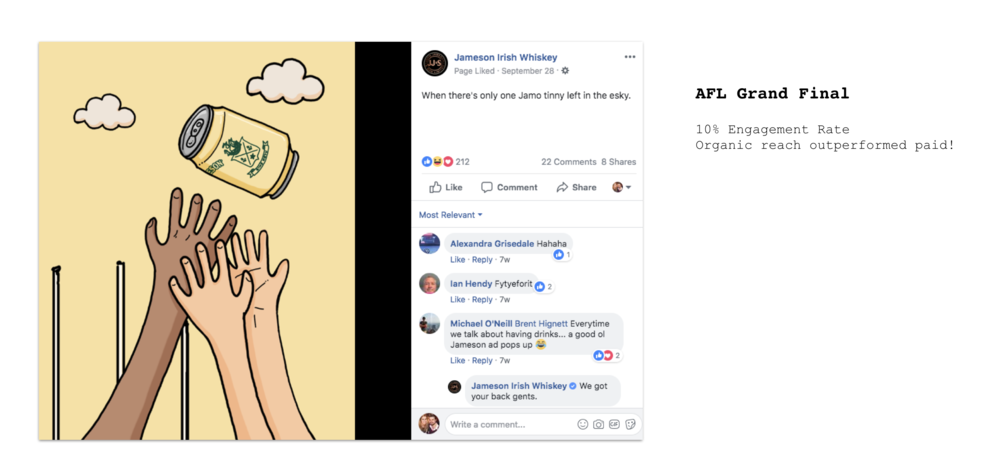Reply to Ian Hendy's comment
Viewport: 1001px width, 452px height.
pyautogui.click(x=482, y=299)
